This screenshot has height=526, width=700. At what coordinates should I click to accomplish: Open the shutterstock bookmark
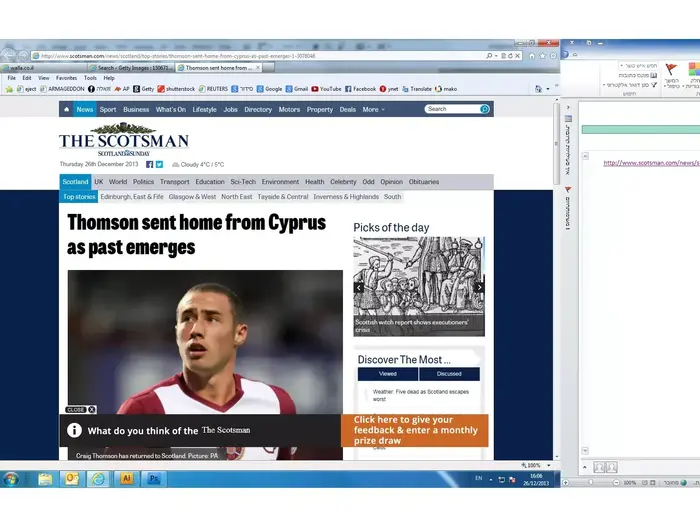176,89
